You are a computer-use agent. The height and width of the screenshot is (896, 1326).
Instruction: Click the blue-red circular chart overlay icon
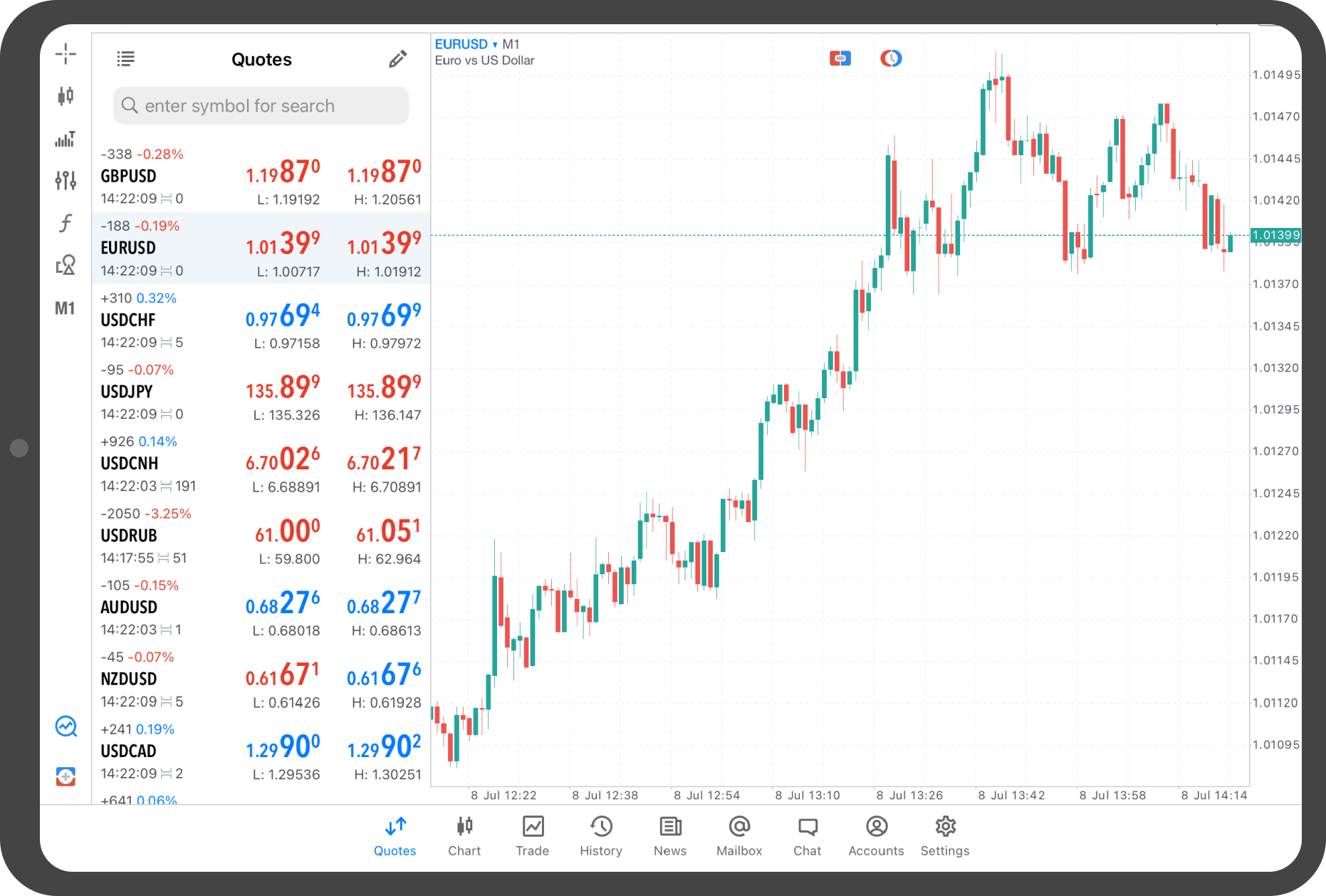pos(891,58)
